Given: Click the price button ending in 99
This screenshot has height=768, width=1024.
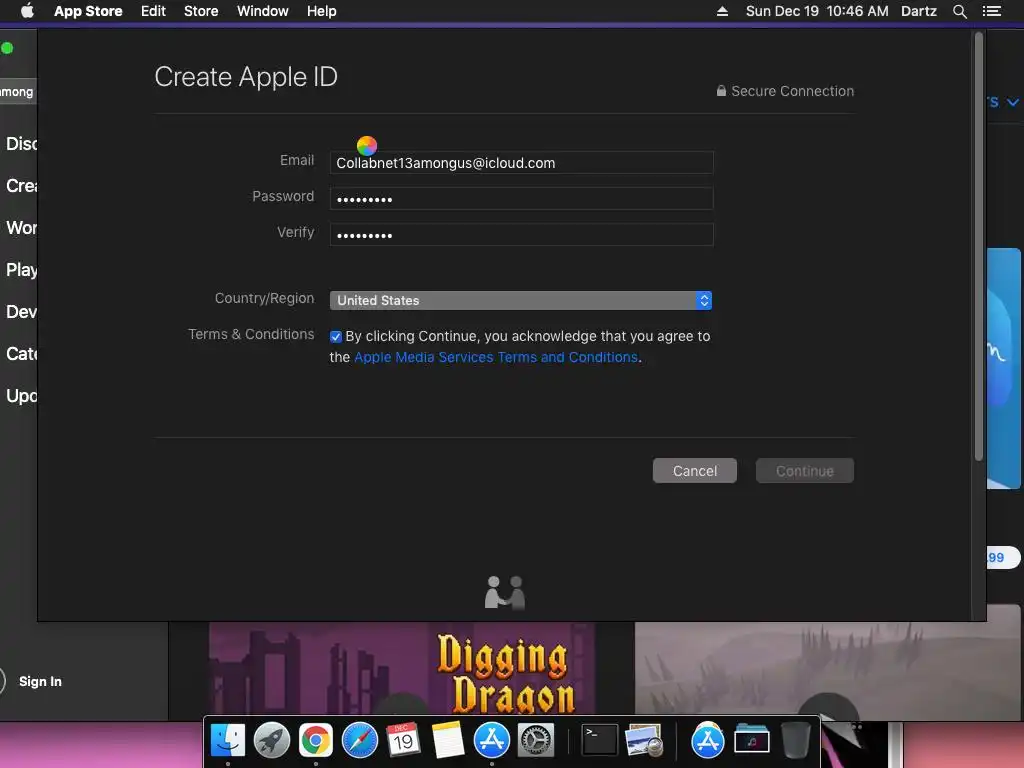Looking at the screenshot, I should (x=1002, y=558).
